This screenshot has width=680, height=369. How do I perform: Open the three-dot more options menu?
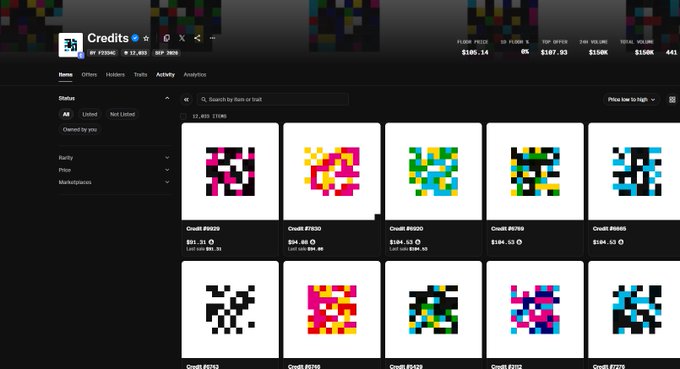pyautogui.click(x=212, y=38)
